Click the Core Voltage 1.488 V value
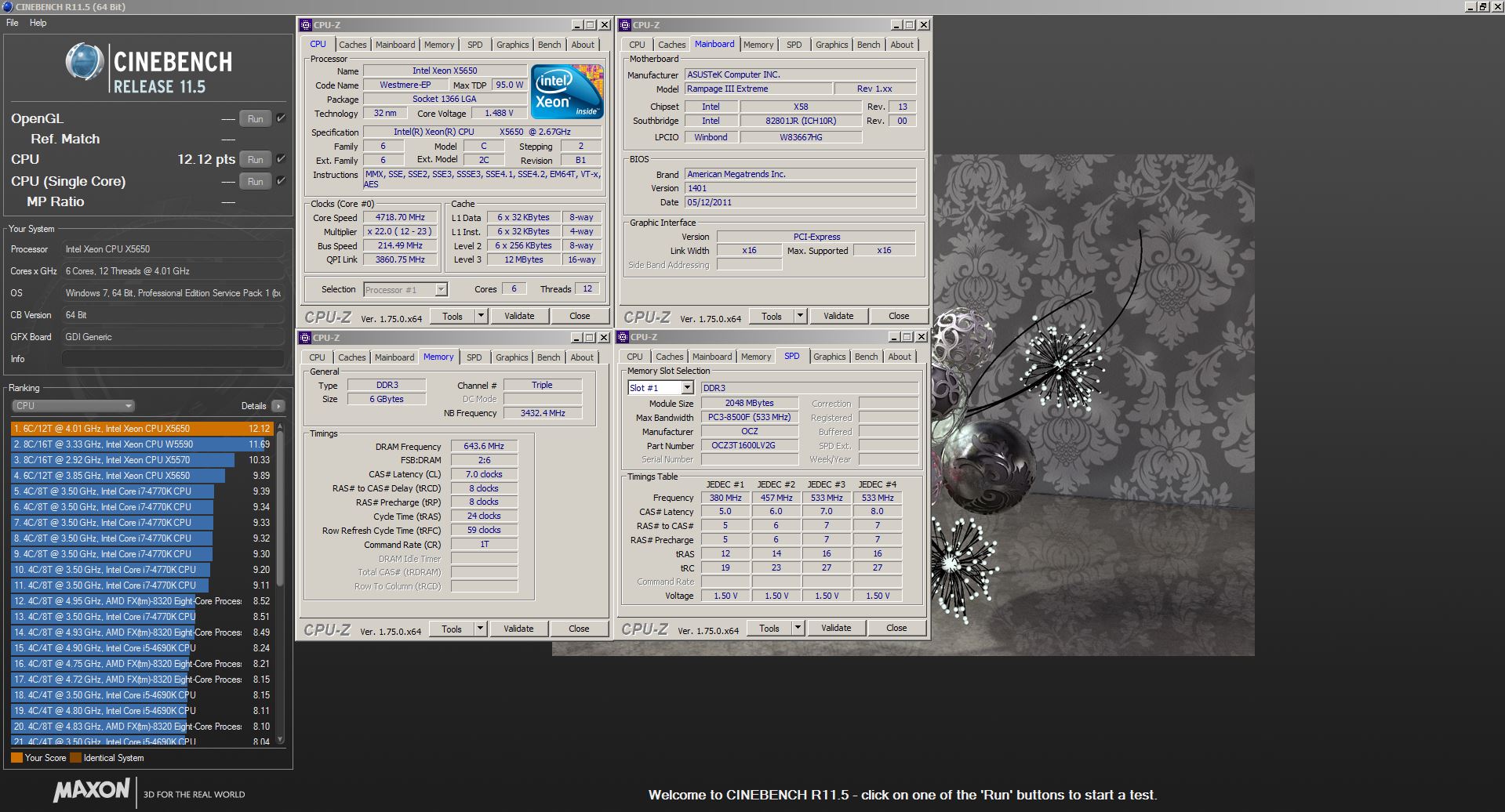The width and height of the screenshot is (1505, 812). click(x=499, y=114)
